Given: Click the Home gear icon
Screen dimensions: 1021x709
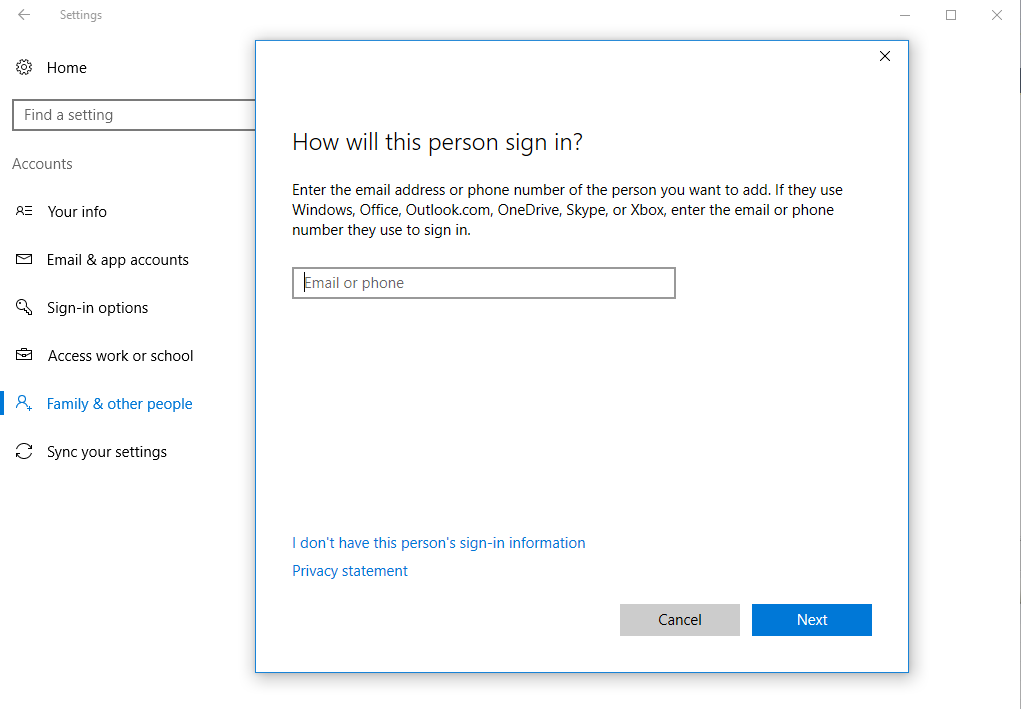Looking at the screenshot, I should (x=24, y=68).
